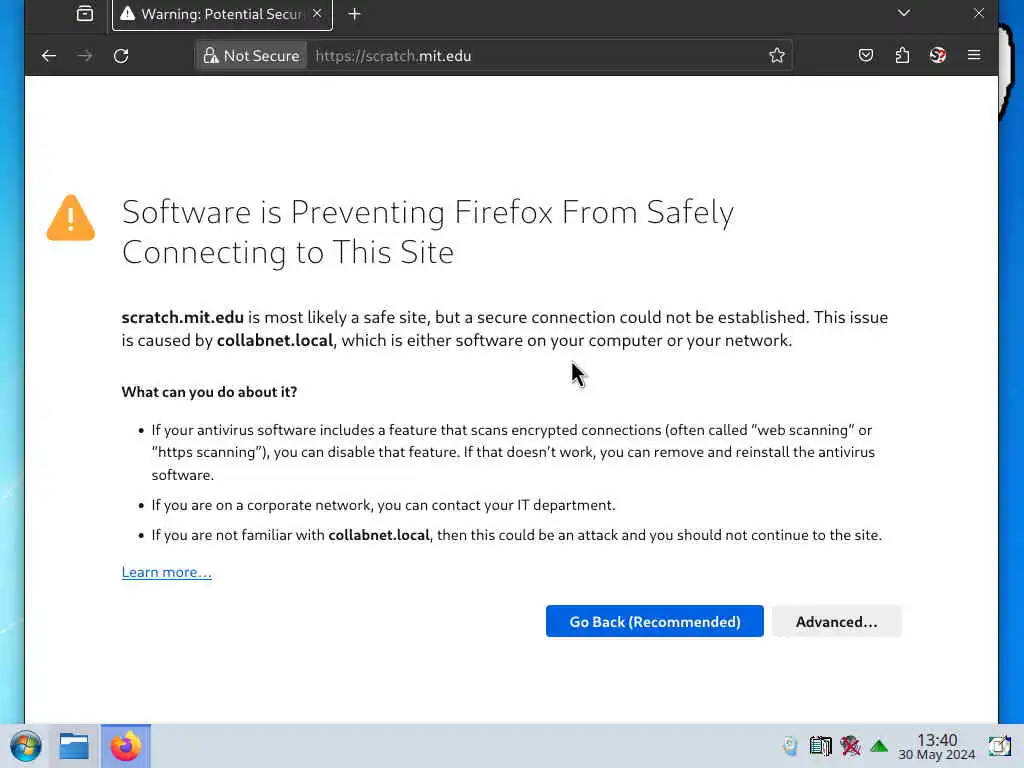Follow the Learn more… link

[x=167, y=572]
